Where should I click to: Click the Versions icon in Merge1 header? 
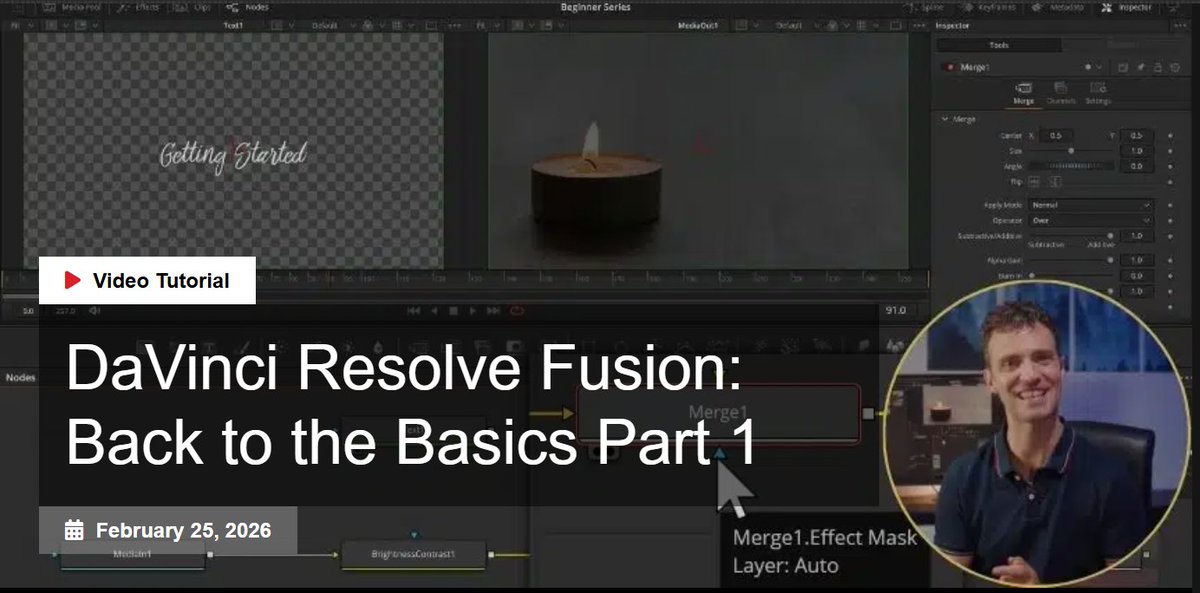(x=1122, y=66)
